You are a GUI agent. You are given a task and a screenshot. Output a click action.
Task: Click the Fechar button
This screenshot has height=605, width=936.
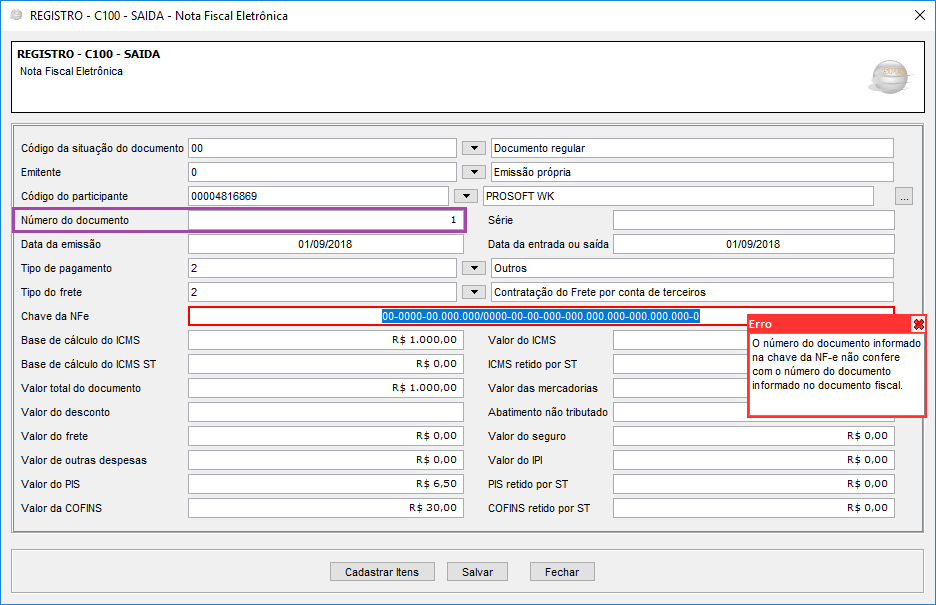[562, 572]
